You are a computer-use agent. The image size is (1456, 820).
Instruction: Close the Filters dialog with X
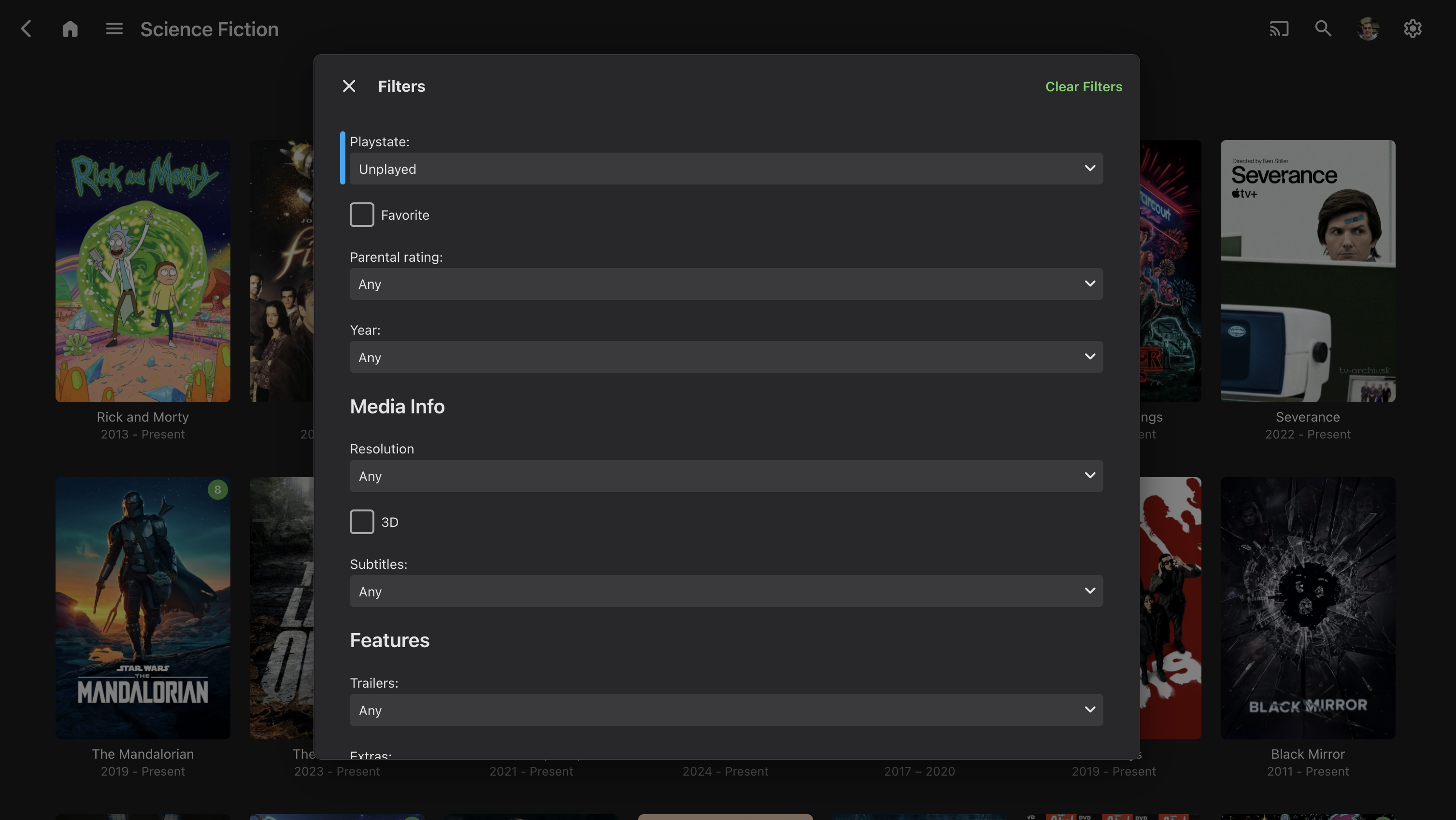click(x=349, y=86)
